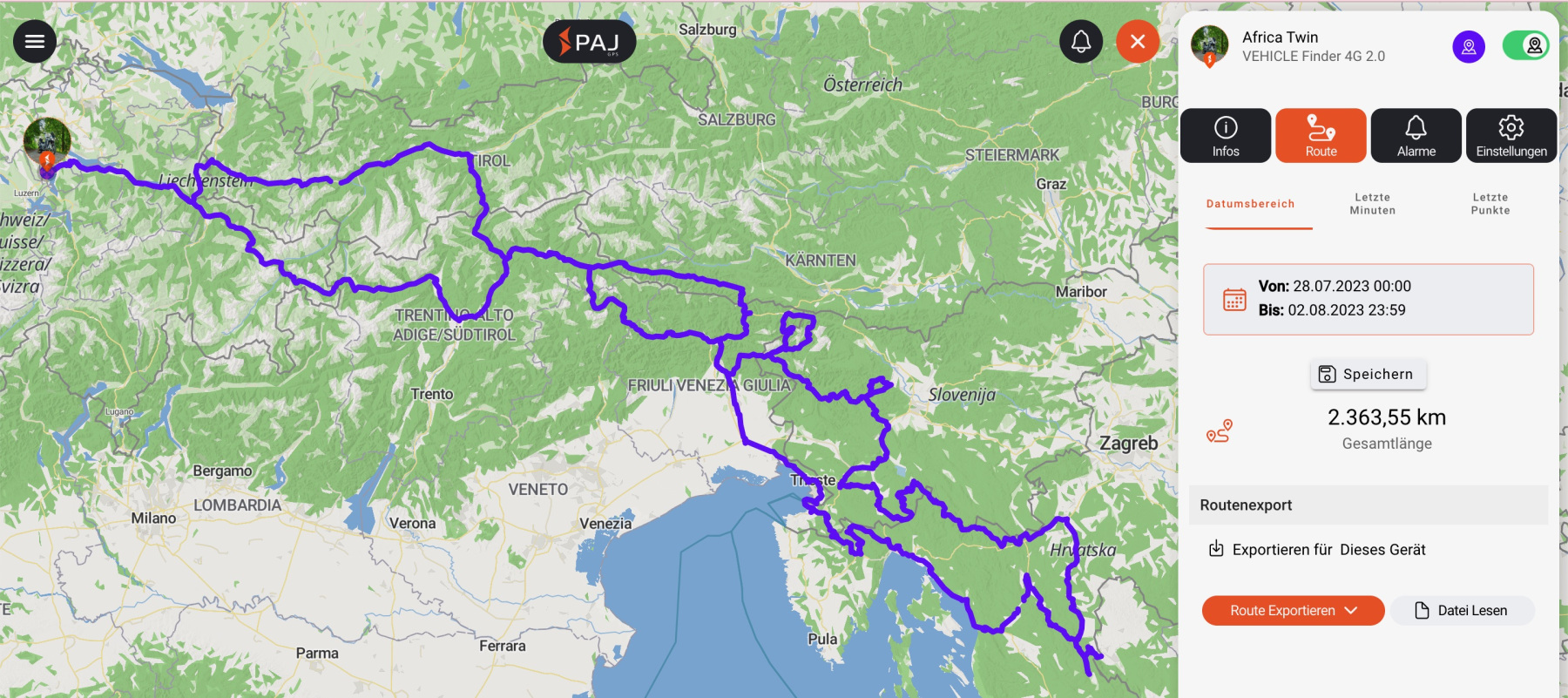Open the date range picker field
Screen dimensions: 1568x698
(1369, 299)
